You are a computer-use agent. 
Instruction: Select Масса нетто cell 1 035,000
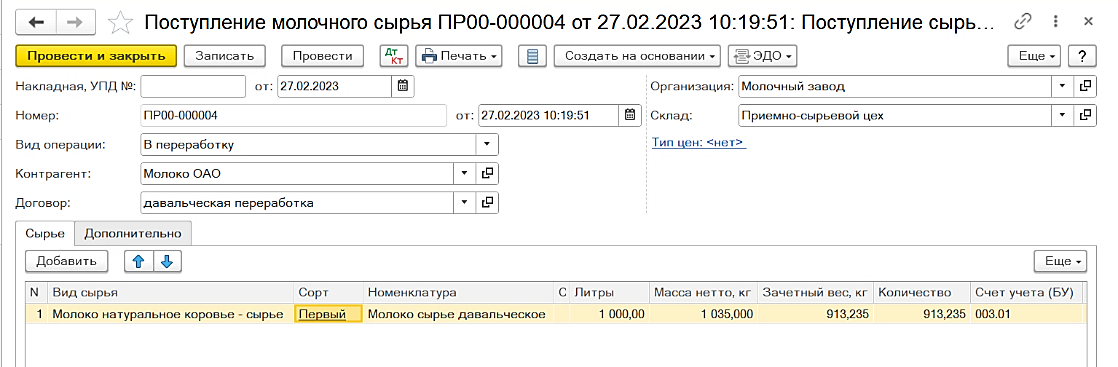[x=704, y=314]
